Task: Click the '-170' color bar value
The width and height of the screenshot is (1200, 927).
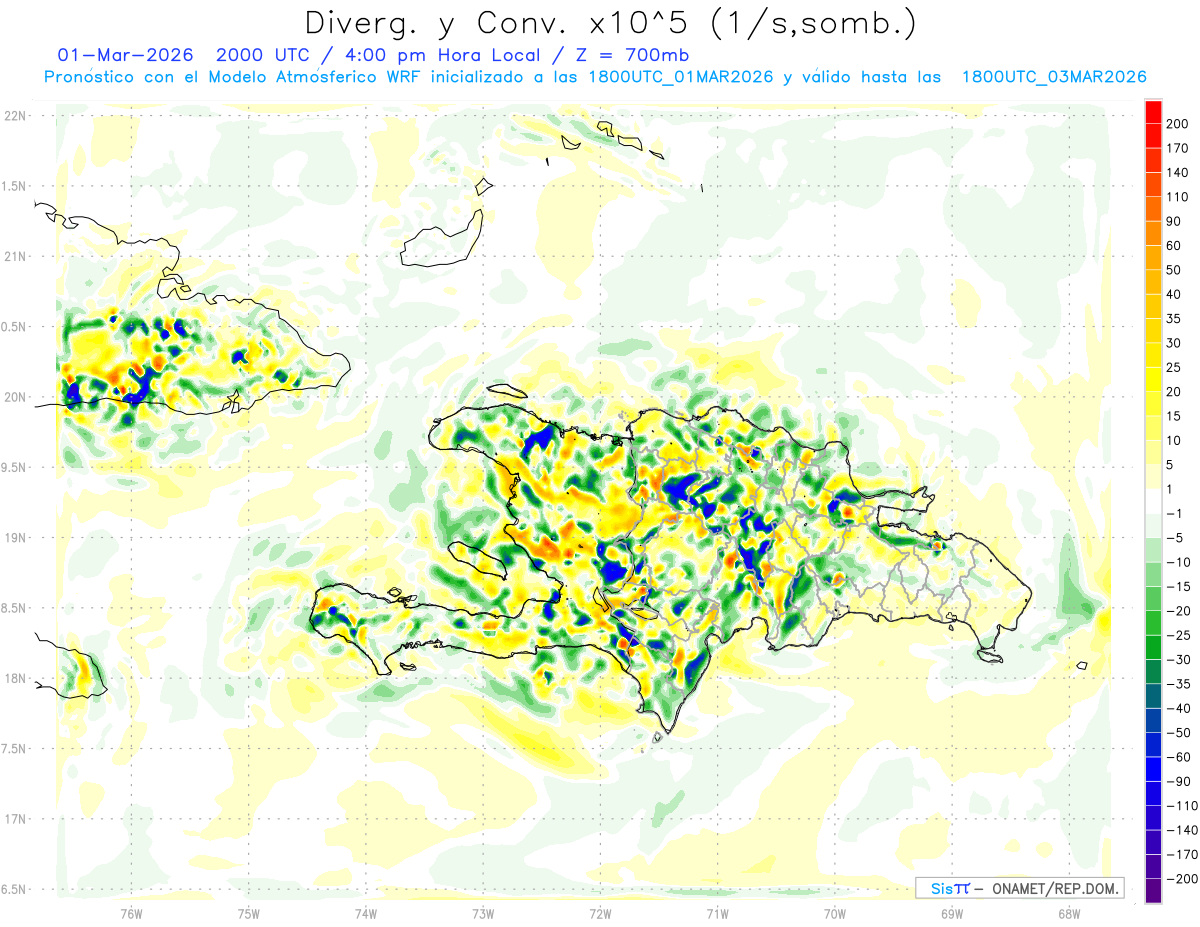Action: point(1181,855)
